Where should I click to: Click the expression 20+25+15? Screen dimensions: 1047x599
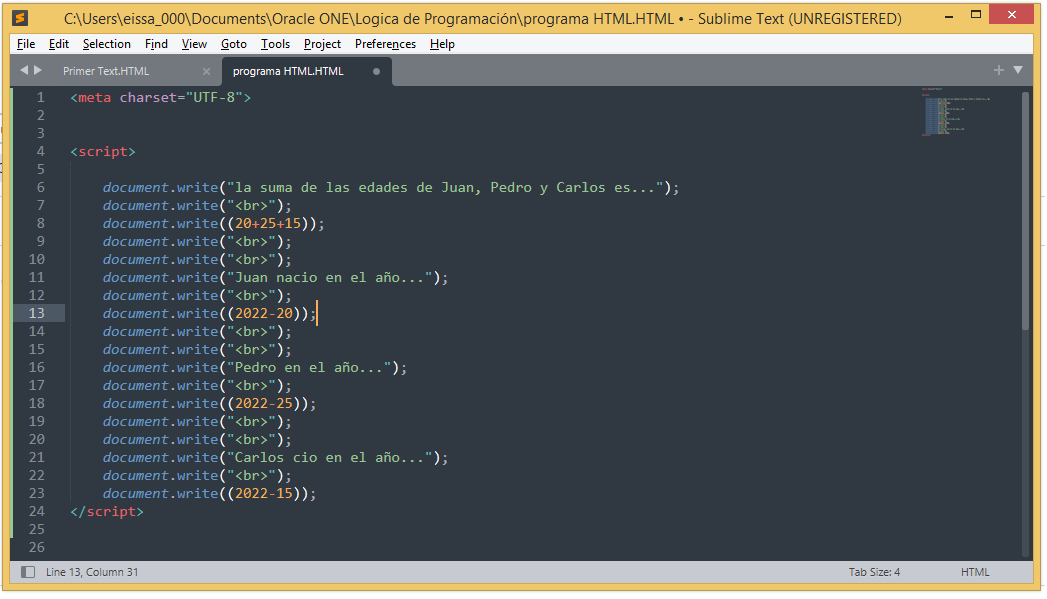[268, 224]
